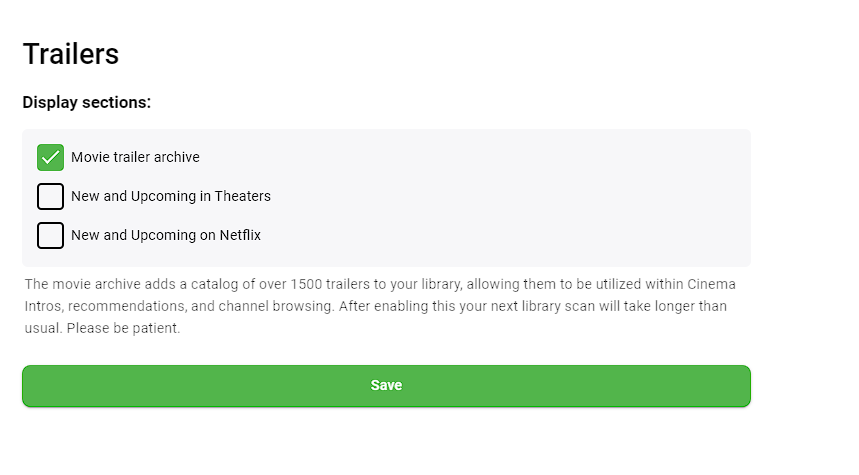Click the word "Netflix" in the third option

coord(239,235)
